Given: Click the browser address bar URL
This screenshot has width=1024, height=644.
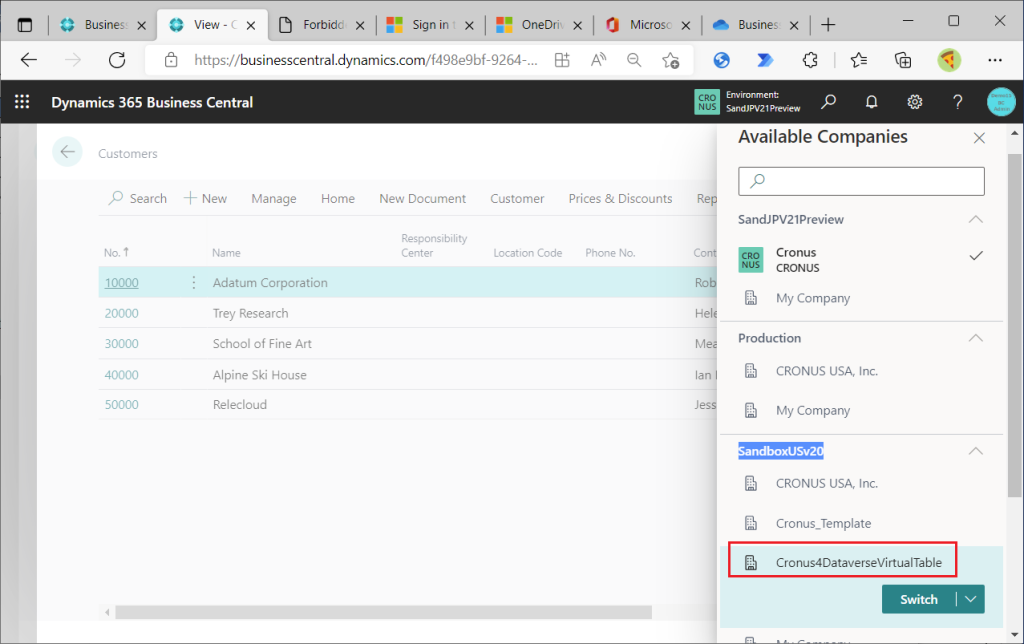Looking at the screenshot, I should pyautogui.click(x=366, y=60).
